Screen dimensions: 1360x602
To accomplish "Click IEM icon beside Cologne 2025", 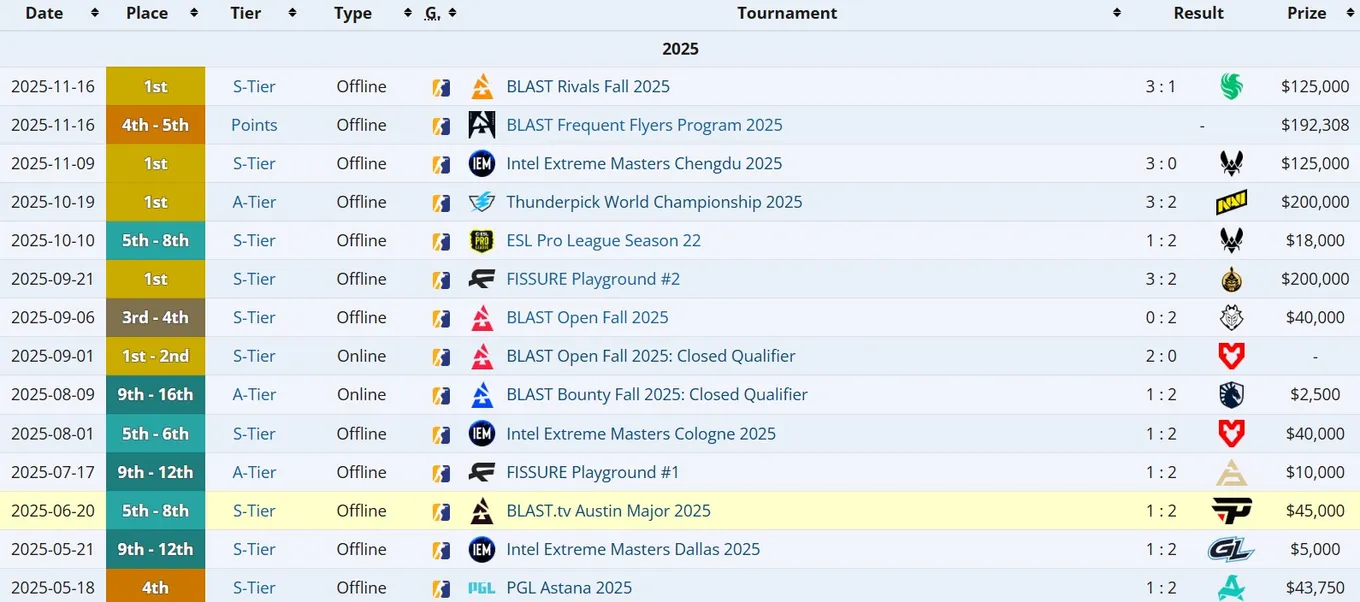I will click(482, 433).
